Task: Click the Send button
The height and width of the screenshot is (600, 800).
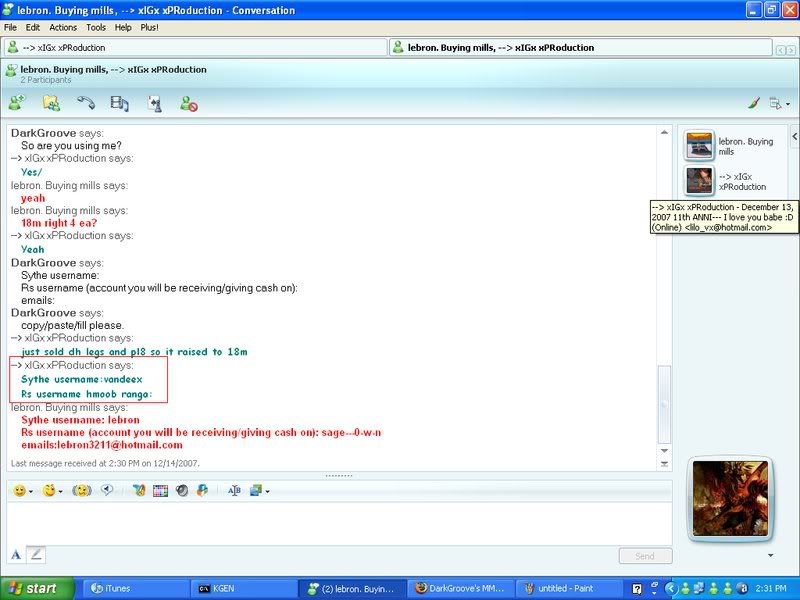Action: click(645, 556)
